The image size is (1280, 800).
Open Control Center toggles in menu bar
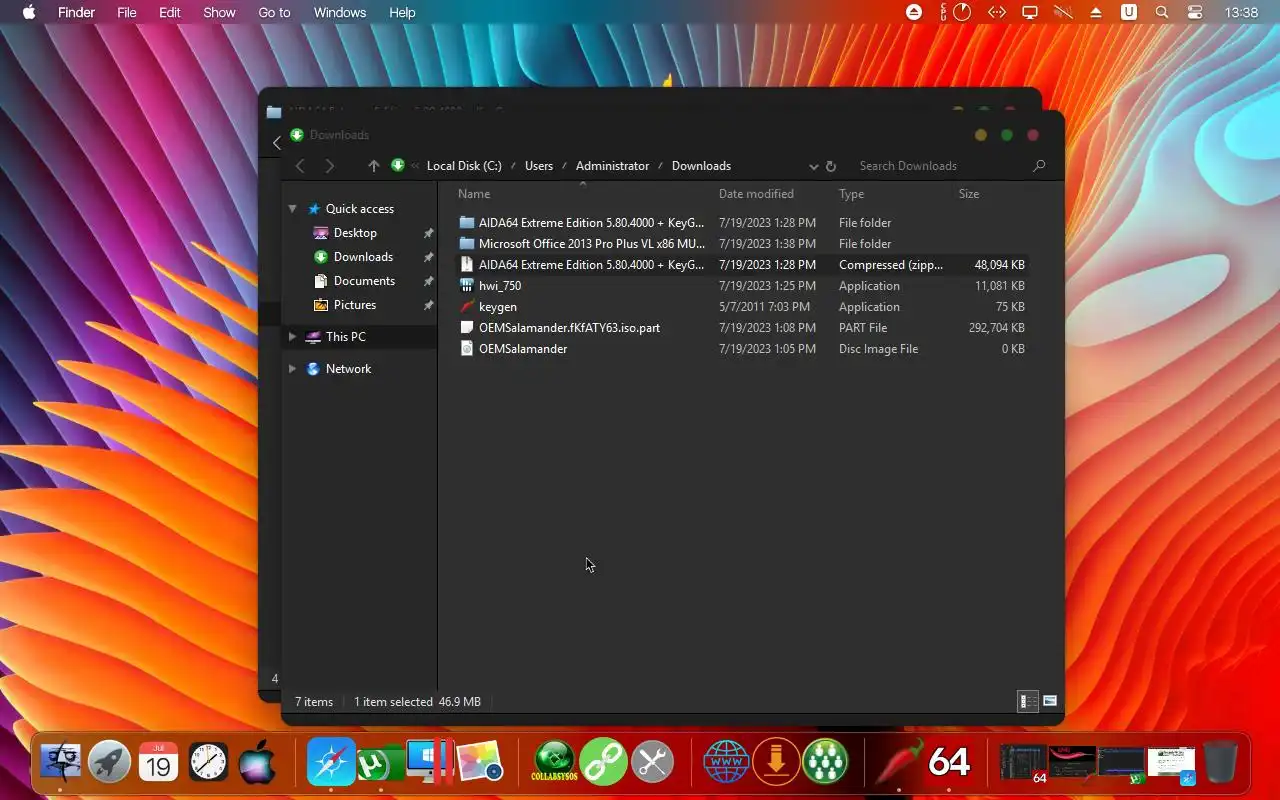[1195, 12]
